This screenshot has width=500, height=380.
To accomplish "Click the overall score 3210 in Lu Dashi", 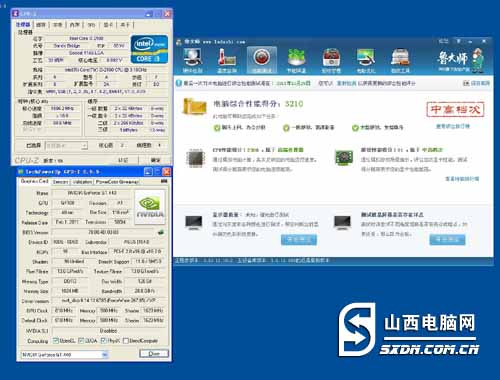I will (x=294, y=104).
